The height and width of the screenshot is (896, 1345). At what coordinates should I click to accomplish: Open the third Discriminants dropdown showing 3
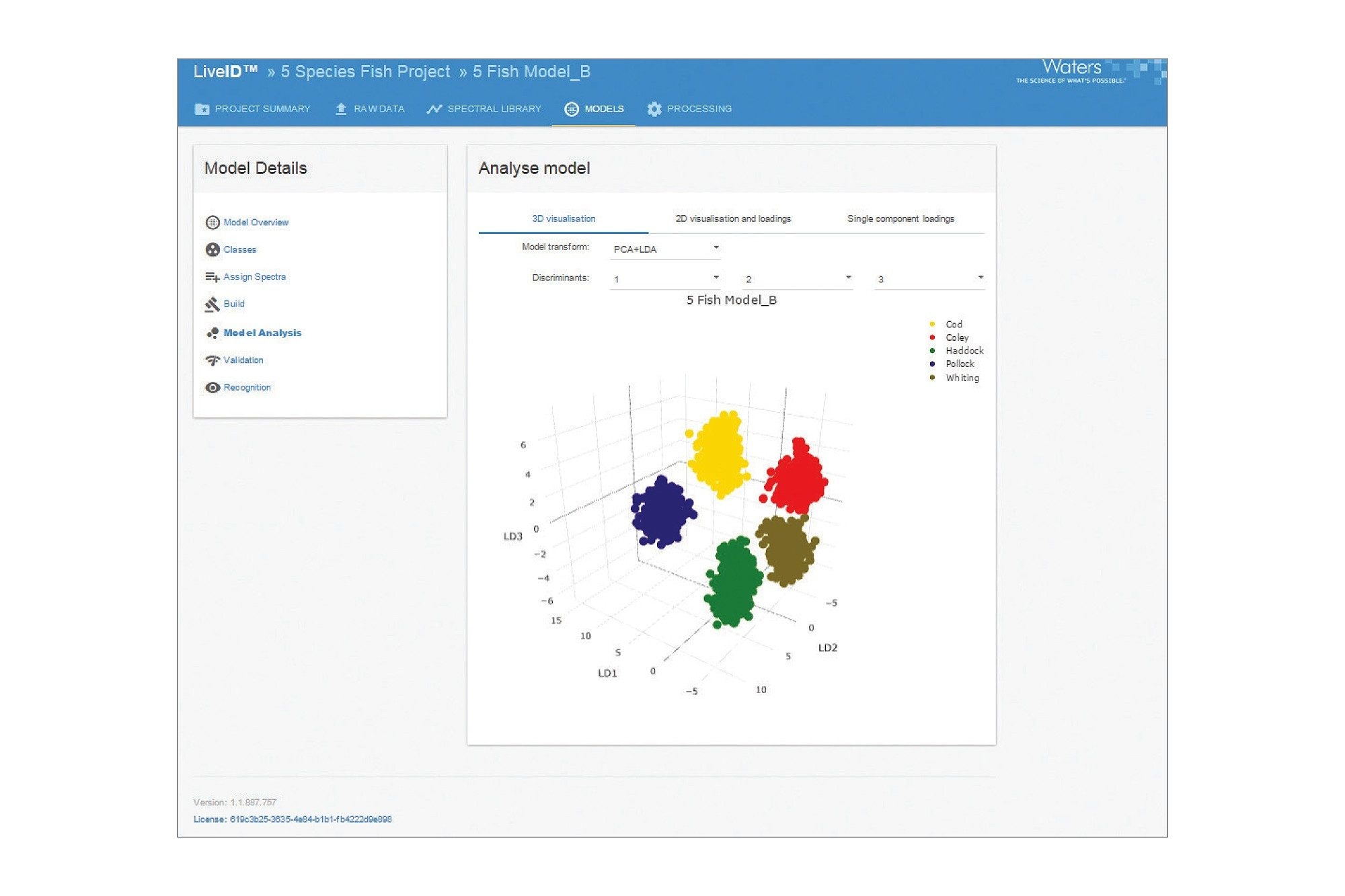pyautogui.click(x=930, y=279)
